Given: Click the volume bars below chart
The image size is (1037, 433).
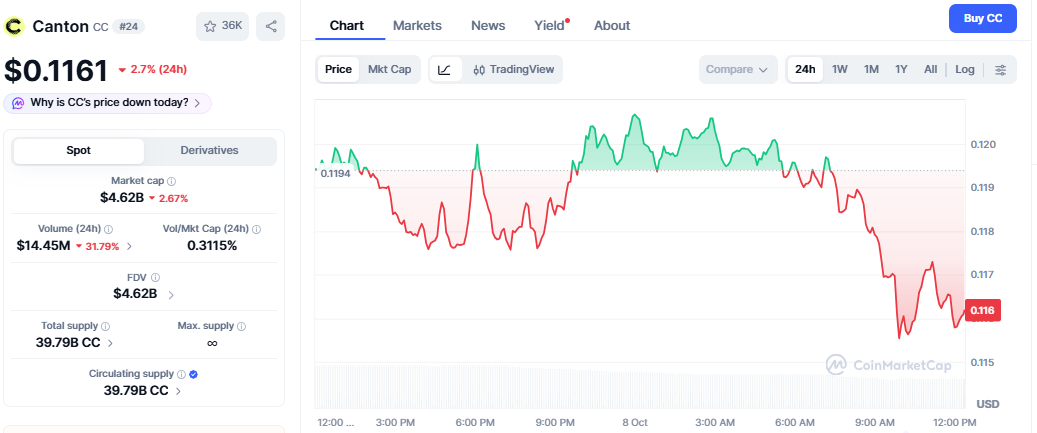Looking at the screenshot, I should point(640,385).
